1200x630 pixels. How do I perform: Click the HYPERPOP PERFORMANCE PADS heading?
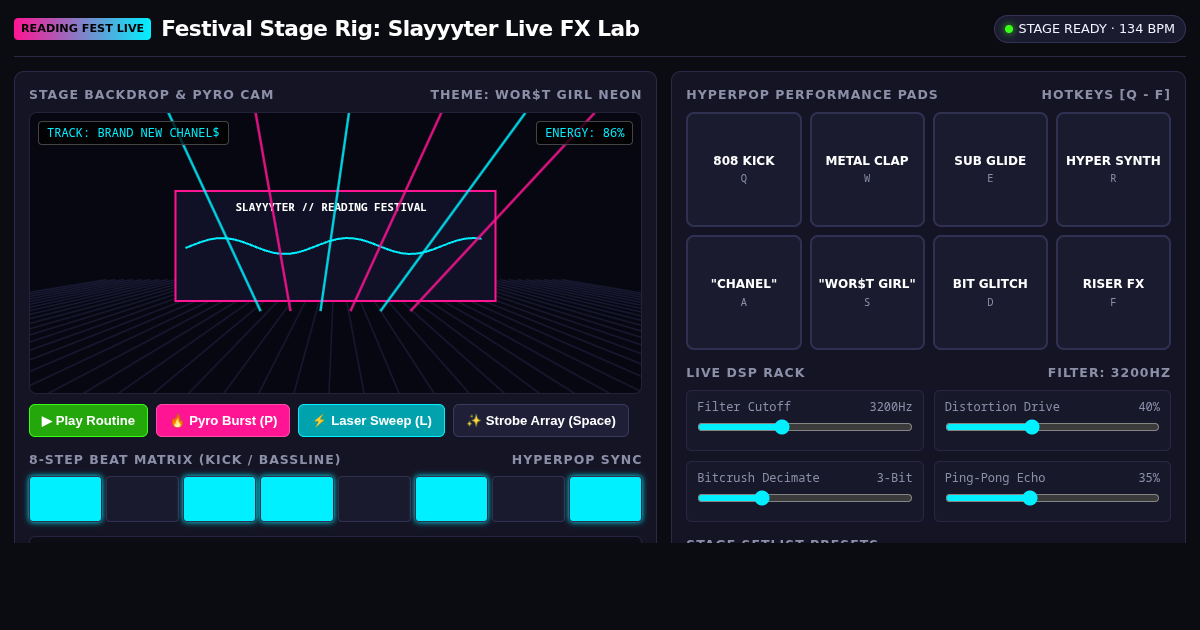(x=812, y=95)
